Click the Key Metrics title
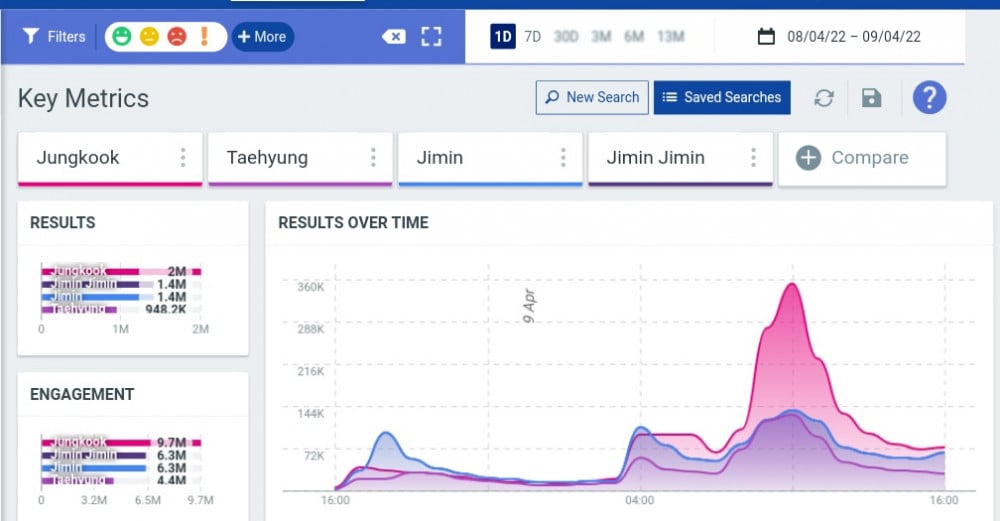 pos(84,98)
